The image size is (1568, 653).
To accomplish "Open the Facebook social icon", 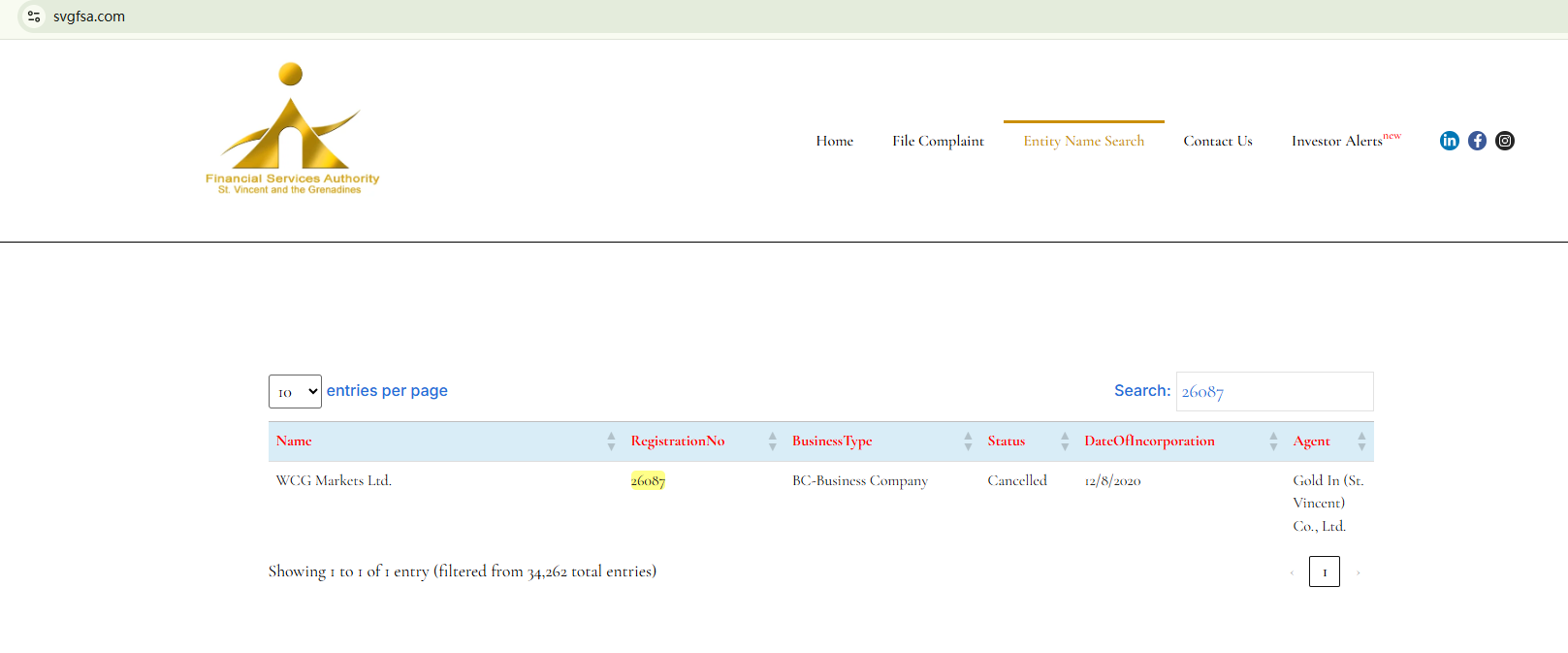I will (x=1477, y=141).
